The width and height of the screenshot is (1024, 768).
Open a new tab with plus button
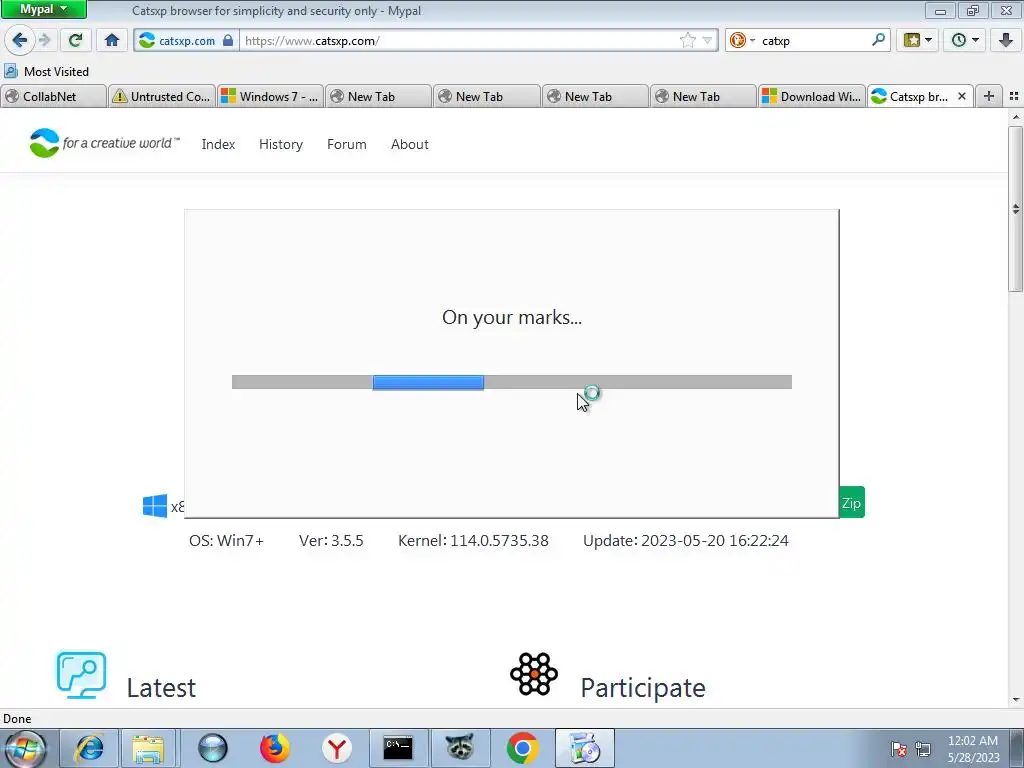989,97
